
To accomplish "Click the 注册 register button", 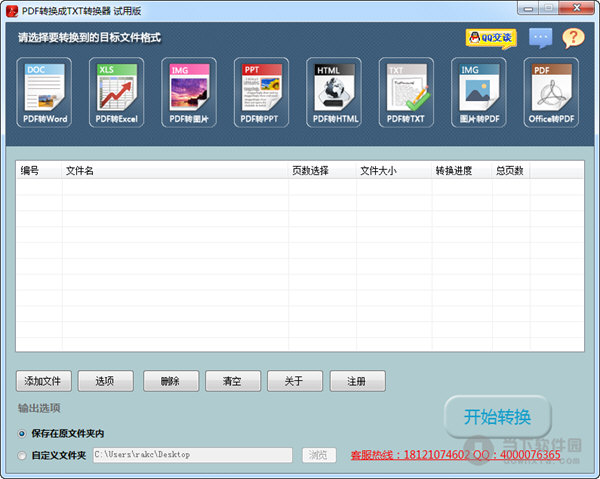I will point(357,381).
